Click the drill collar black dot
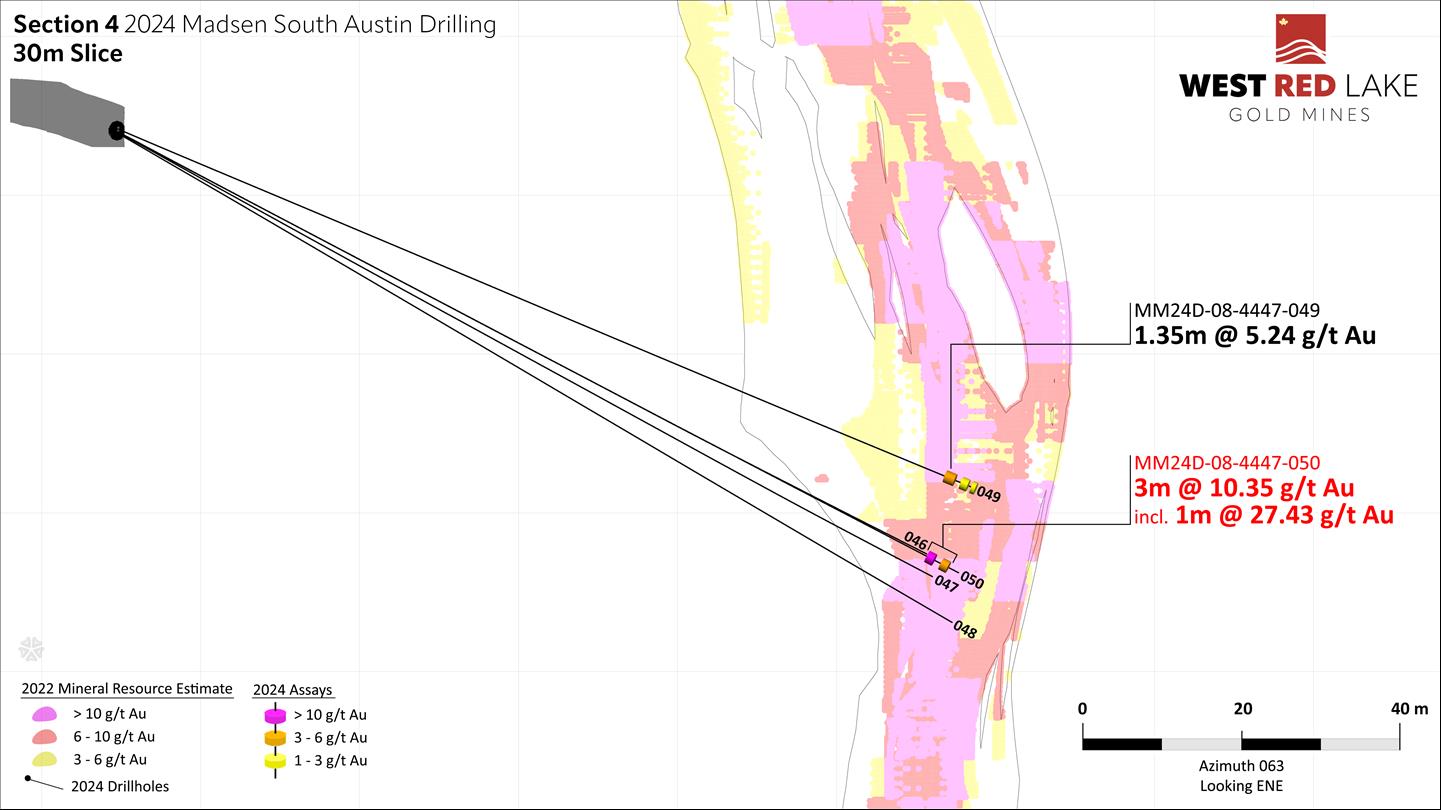 (117, 129)
